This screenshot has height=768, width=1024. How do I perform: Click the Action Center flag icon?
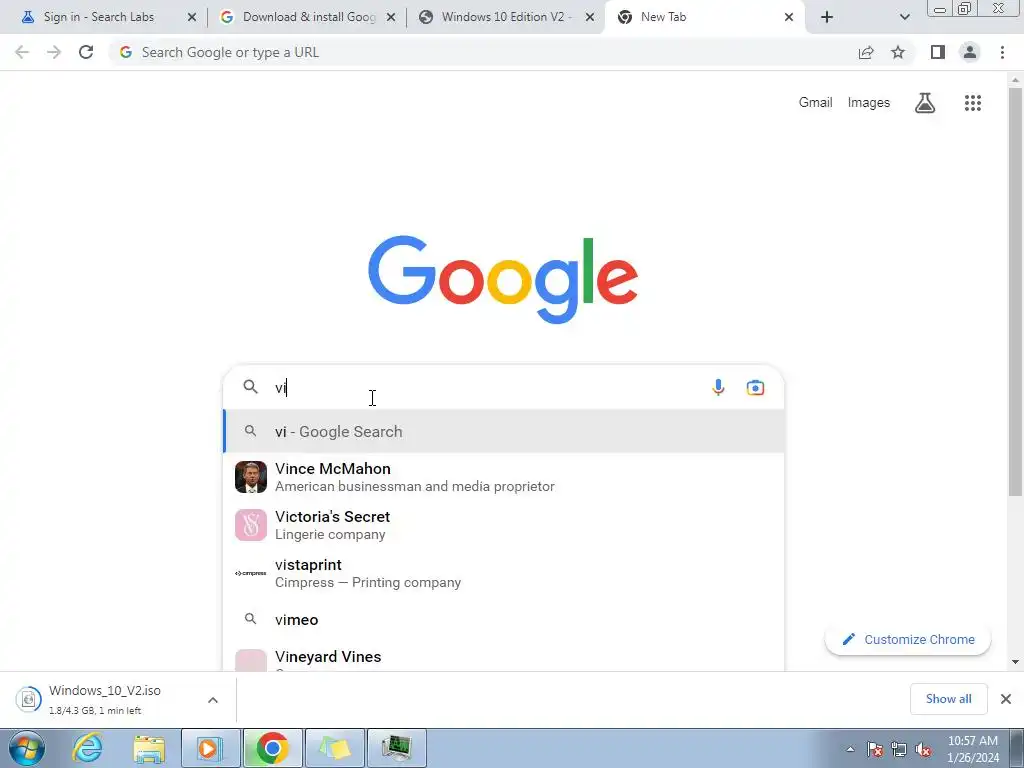[x=875, y=749]
